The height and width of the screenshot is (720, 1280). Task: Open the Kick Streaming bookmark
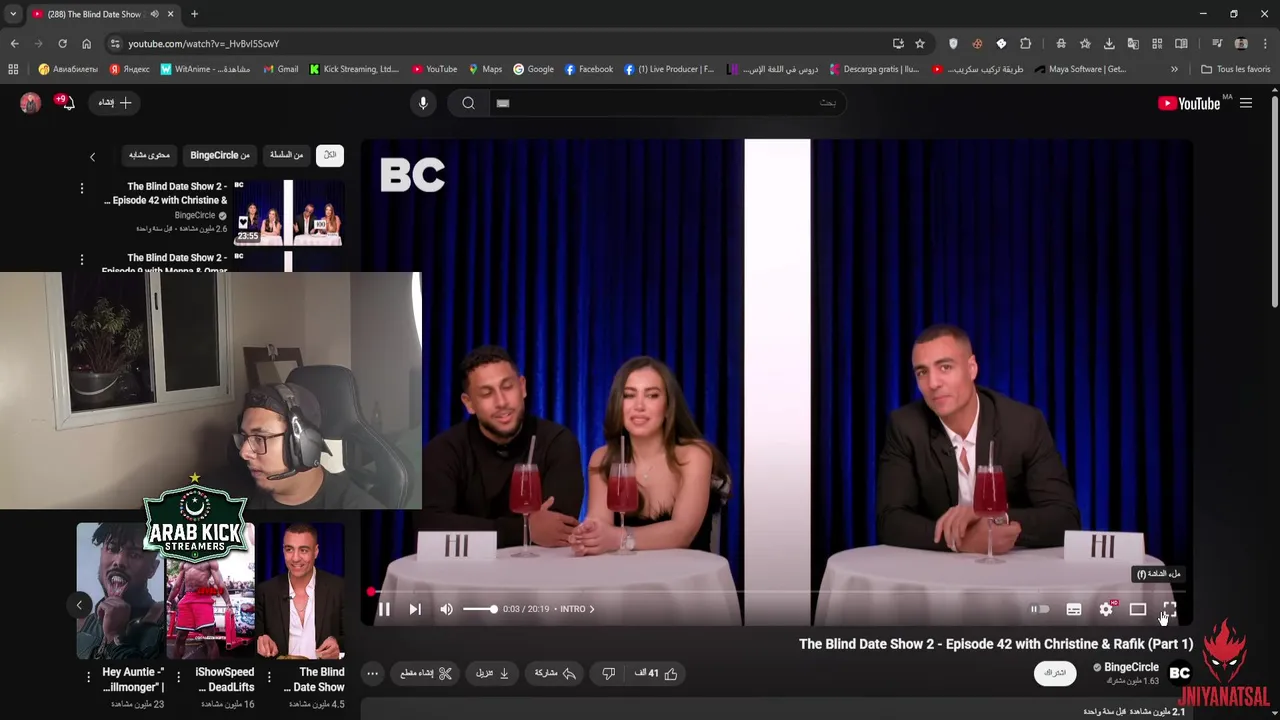click(x=354, y=69)
